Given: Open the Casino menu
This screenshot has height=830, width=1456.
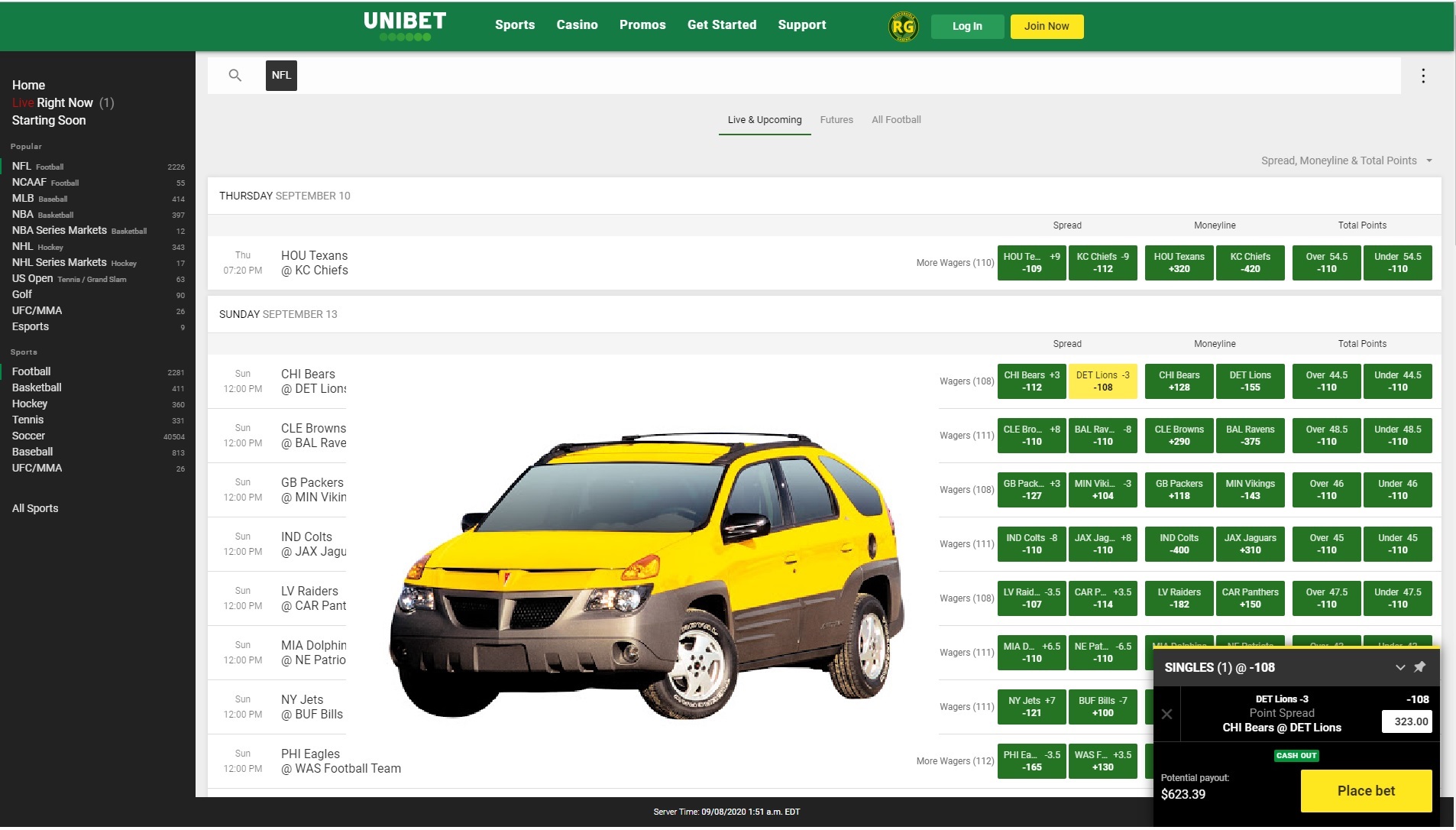Looking at the screenshot, I should pos(577,24).
